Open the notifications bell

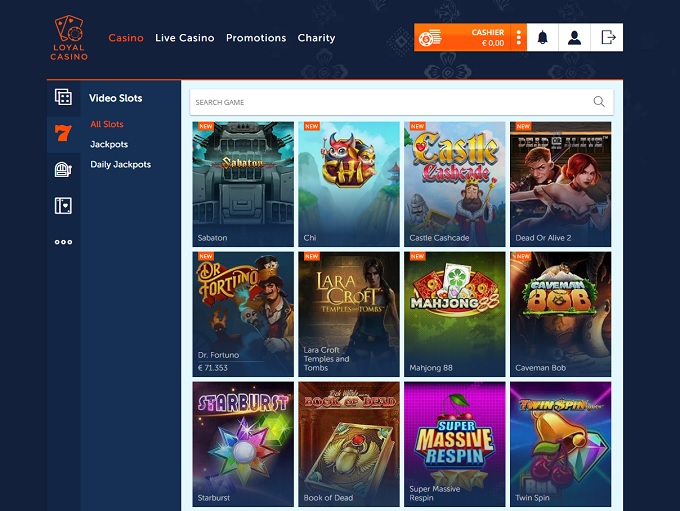pyautogui.click(x=543, y=38)
